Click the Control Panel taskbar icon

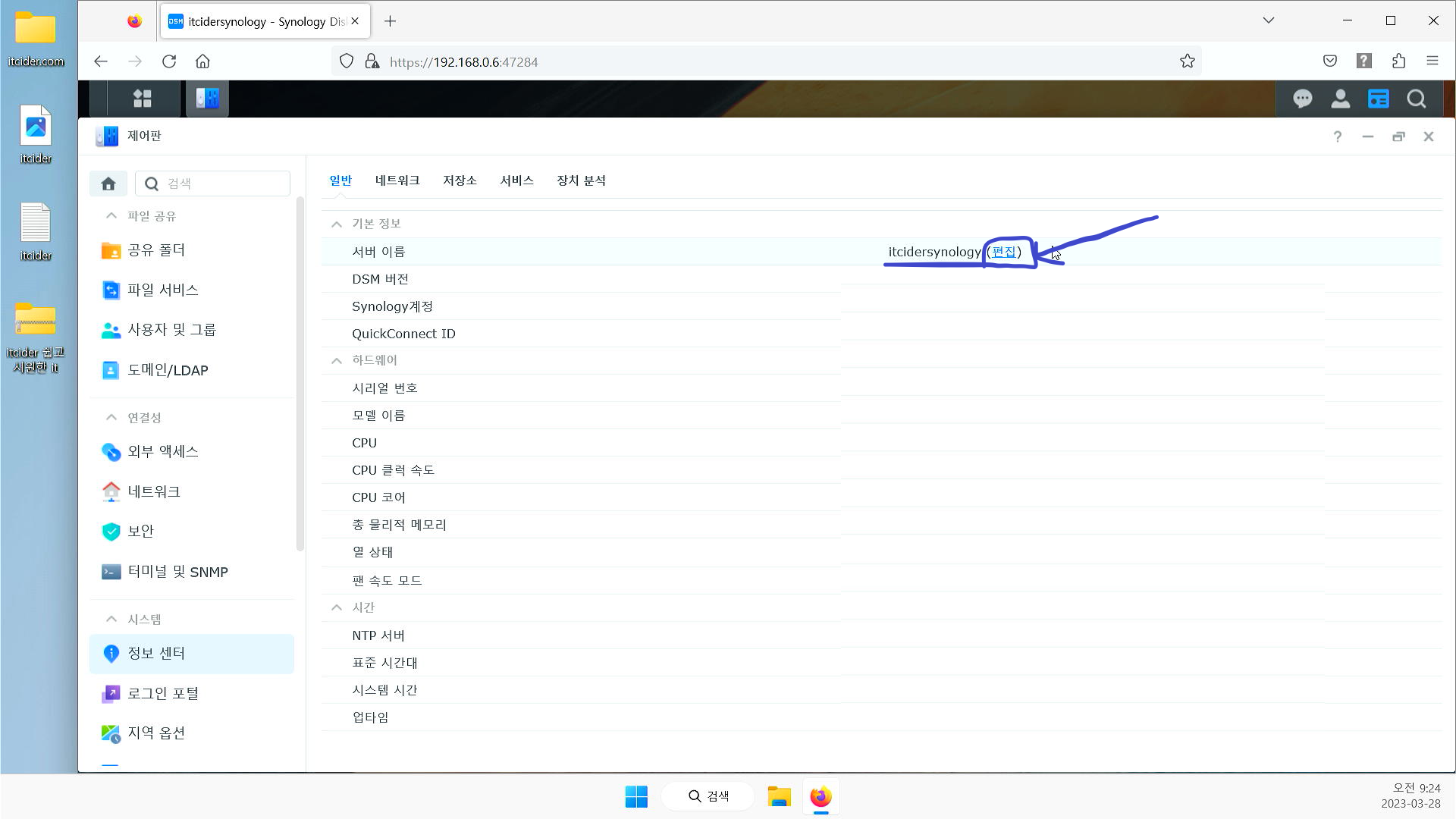click(207, 99)
